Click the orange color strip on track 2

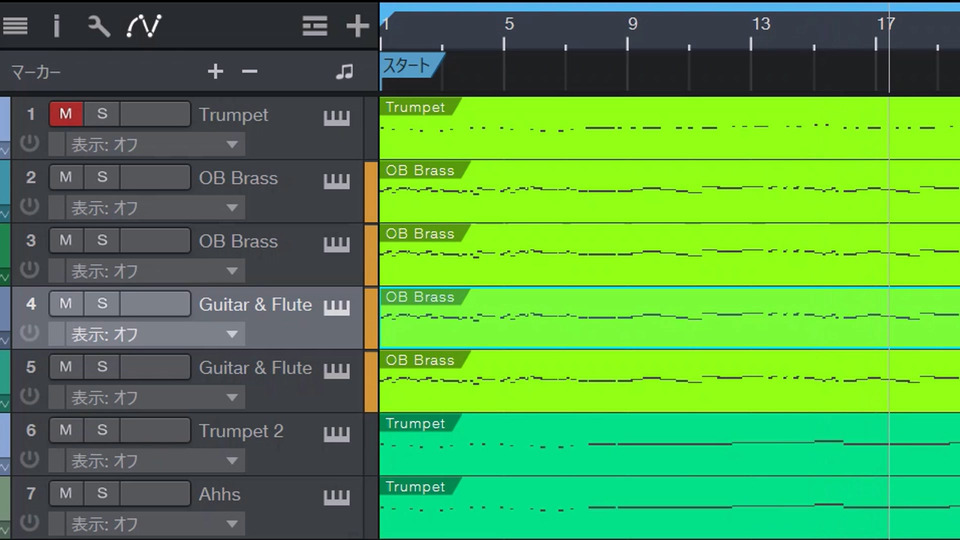click(371, 192)
